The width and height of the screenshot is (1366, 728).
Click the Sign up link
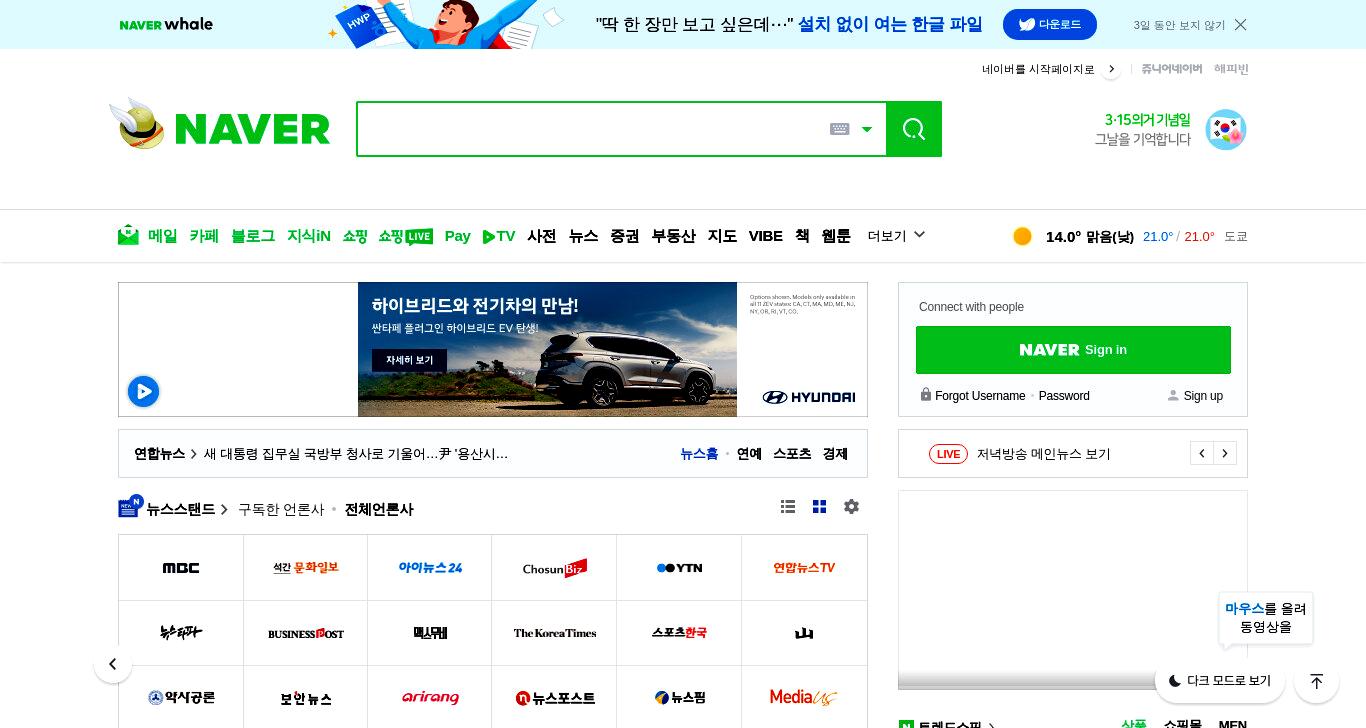pos(1203,396)
